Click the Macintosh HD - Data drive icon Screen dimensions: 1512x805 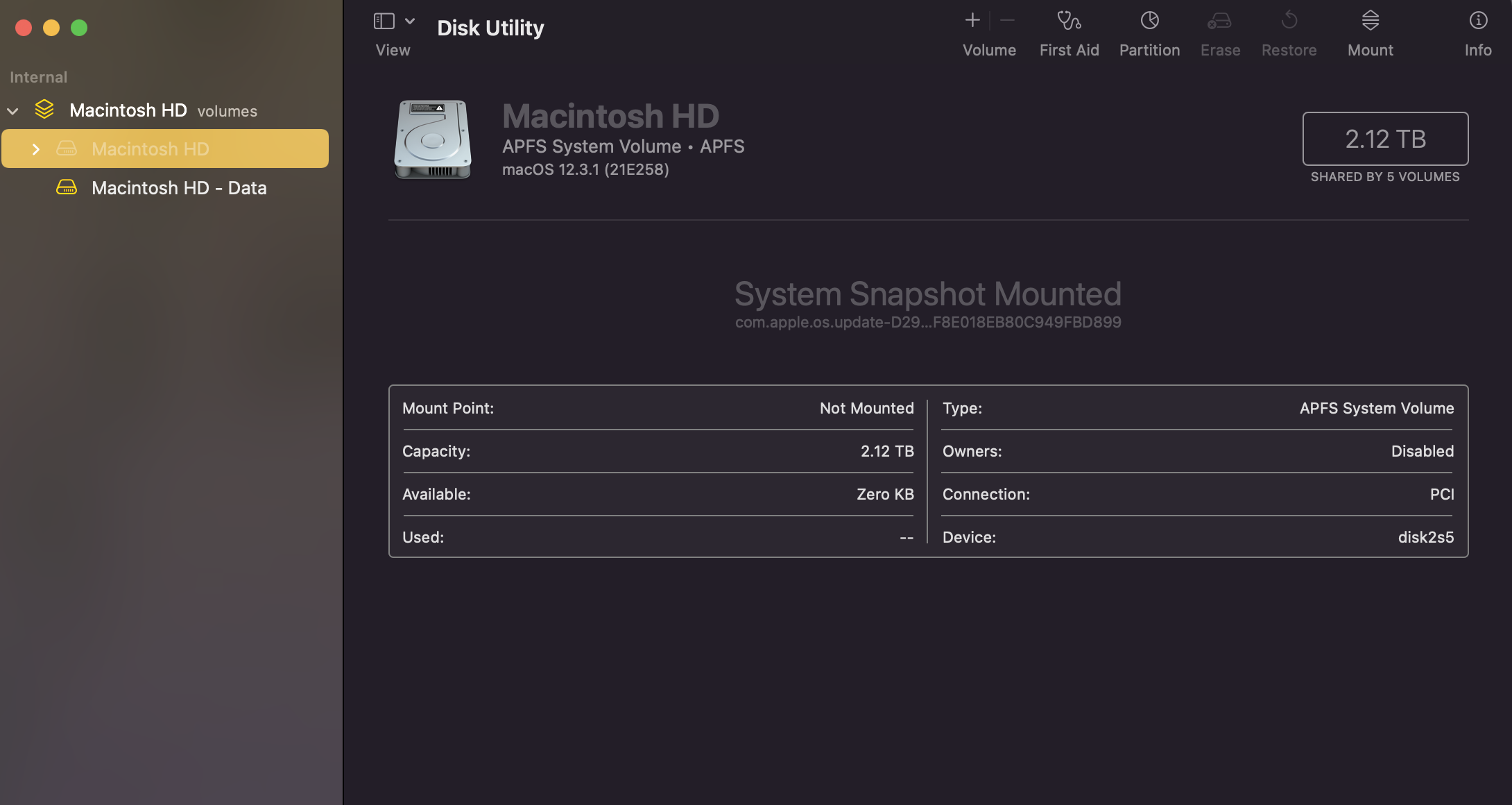(67, 188)
